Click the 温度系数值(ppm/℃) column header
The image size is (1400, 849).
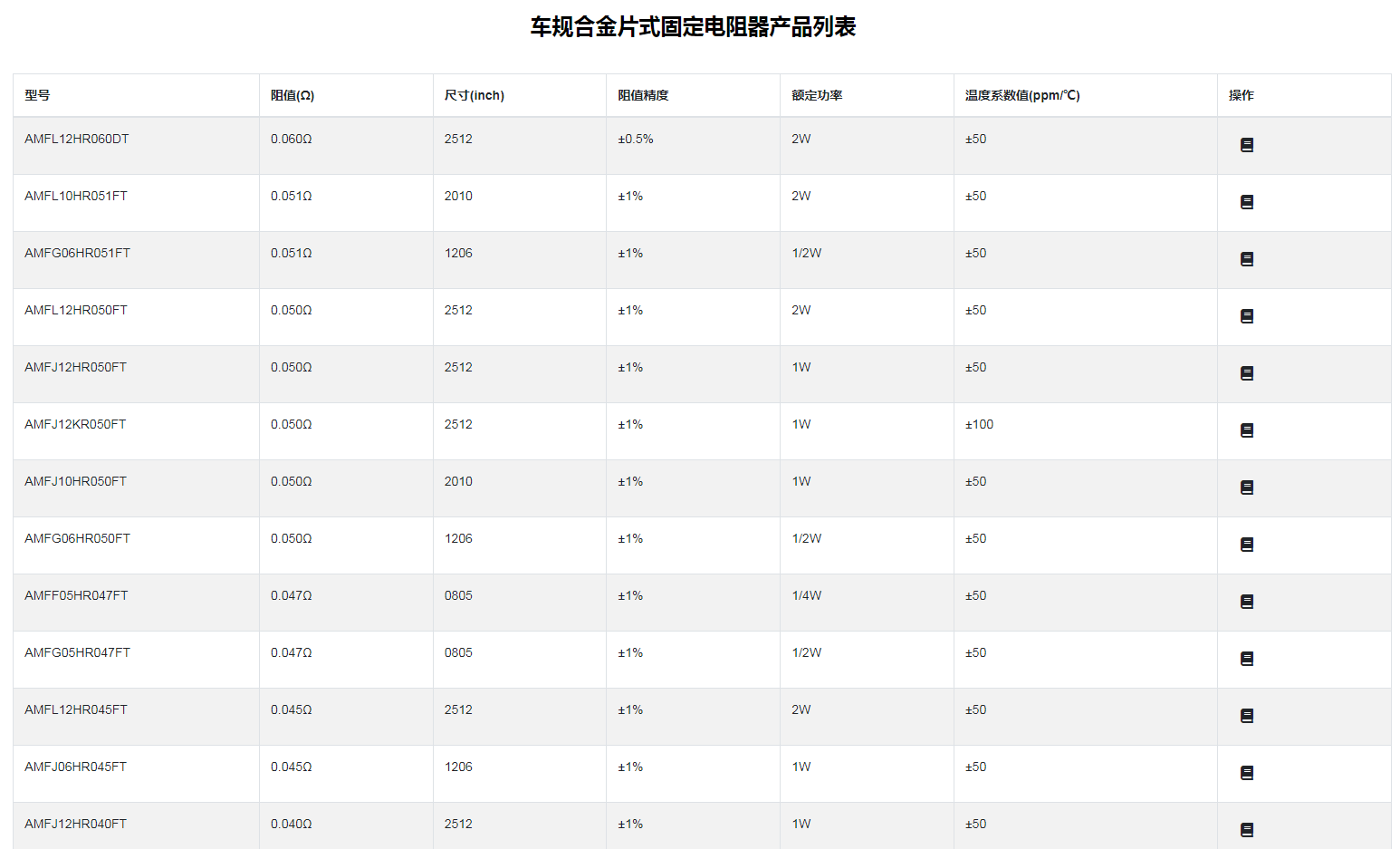tap(1022, 95)
